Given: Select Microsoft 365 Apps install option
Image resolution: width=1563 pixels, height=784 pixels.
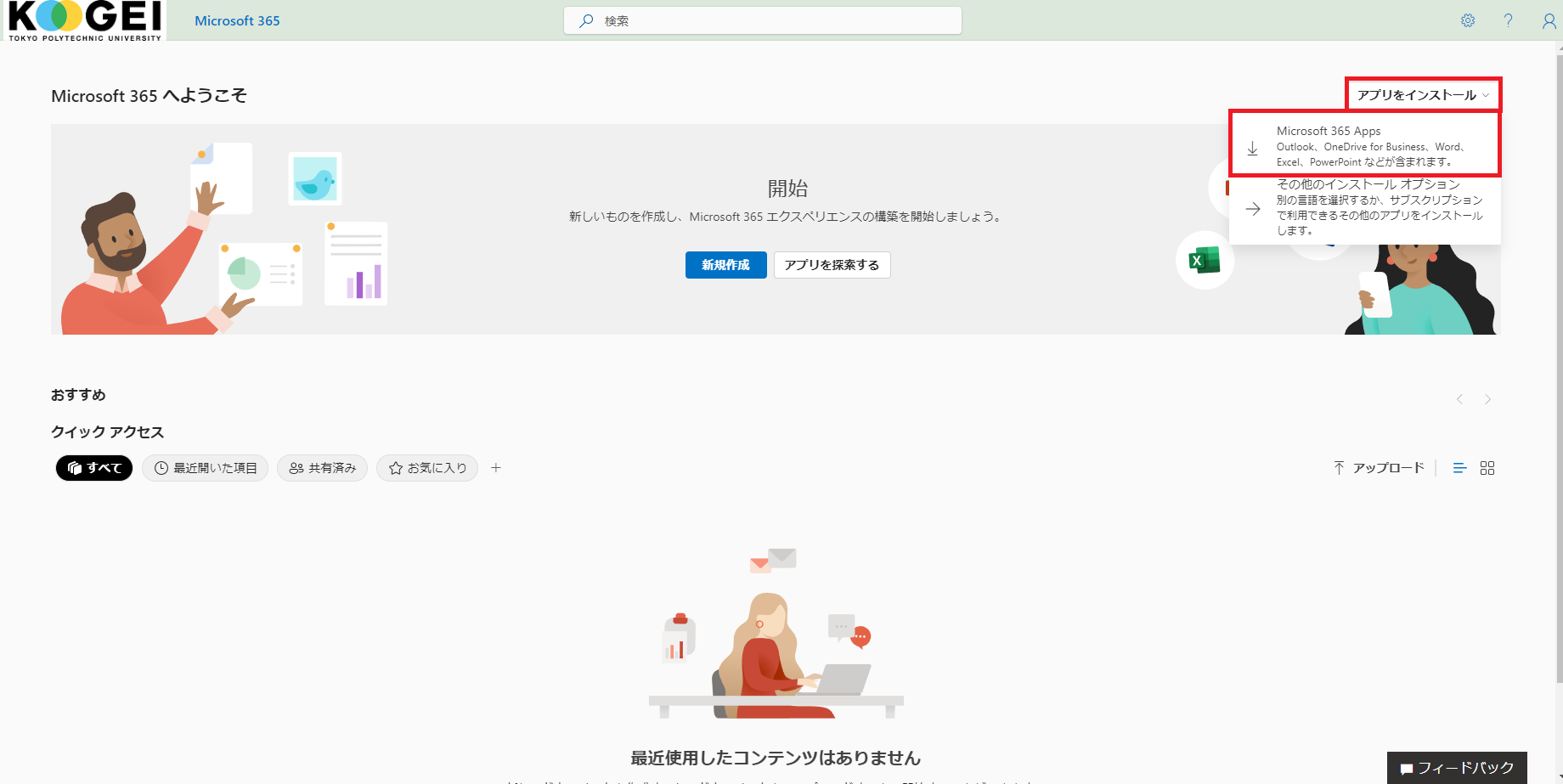Looking at the screenshot, I should [1365, 145].
